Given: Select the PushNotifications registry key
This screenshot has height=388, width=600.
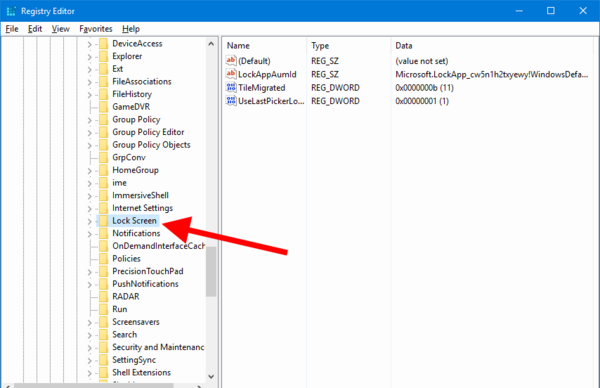Looking at the screenshot, I should [x=145, y=284].
